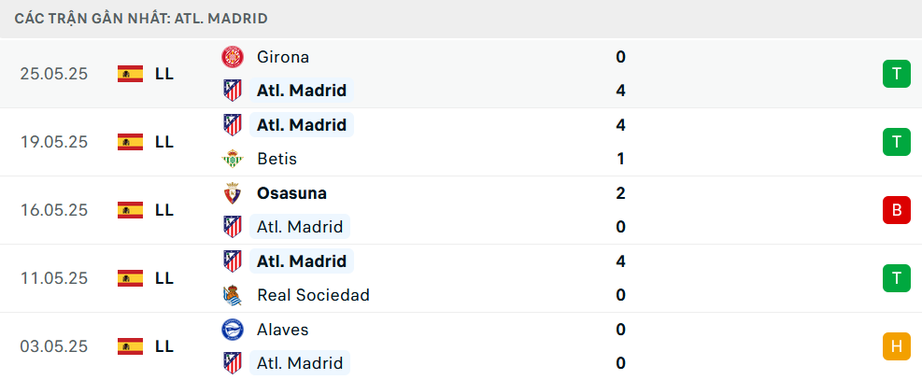Open the Real Sociedad team link

pyautogui.click(x=313, y=295)
